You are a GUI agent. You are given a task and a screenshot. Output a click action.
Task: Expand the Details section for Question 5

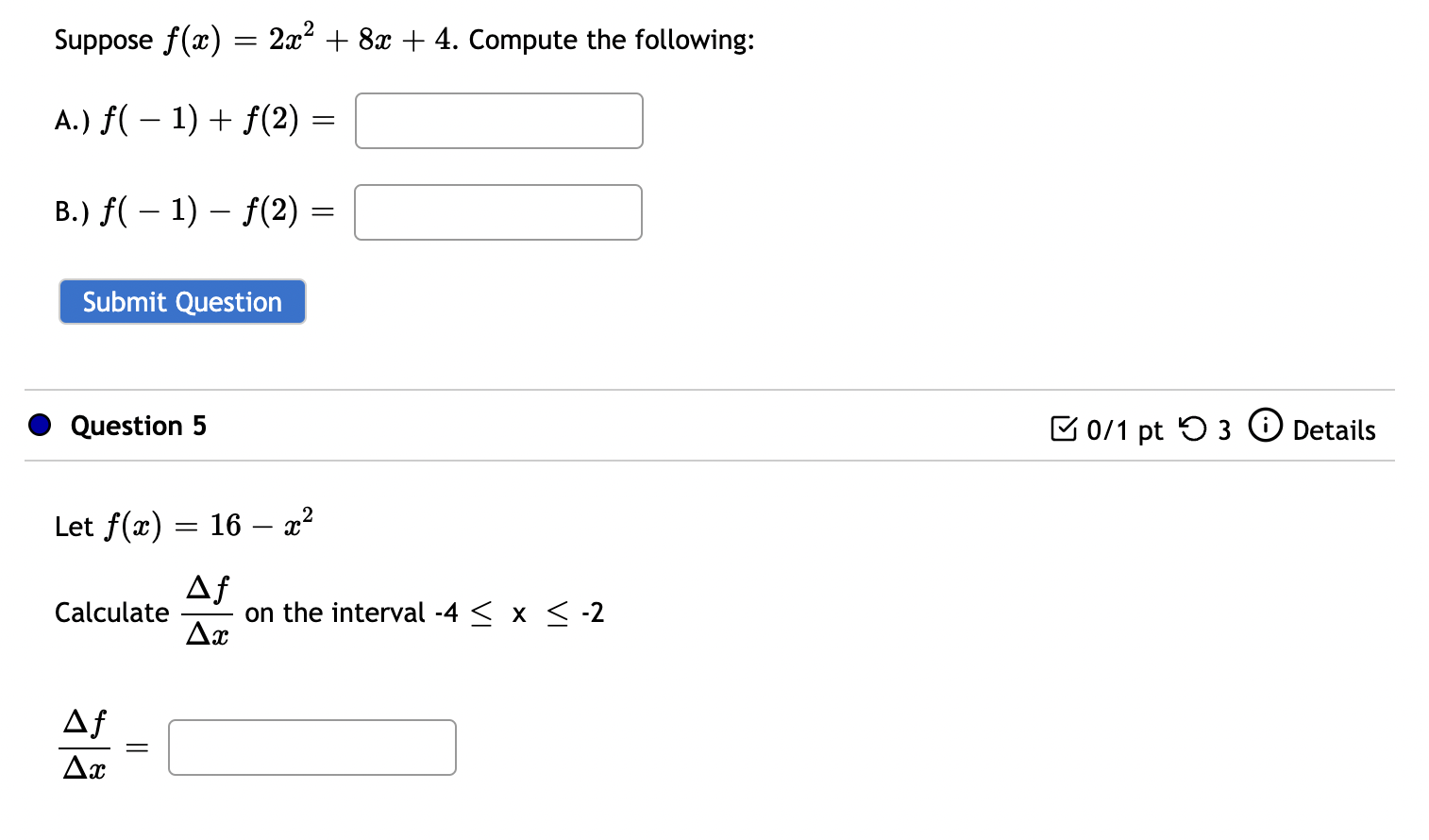1335,430
